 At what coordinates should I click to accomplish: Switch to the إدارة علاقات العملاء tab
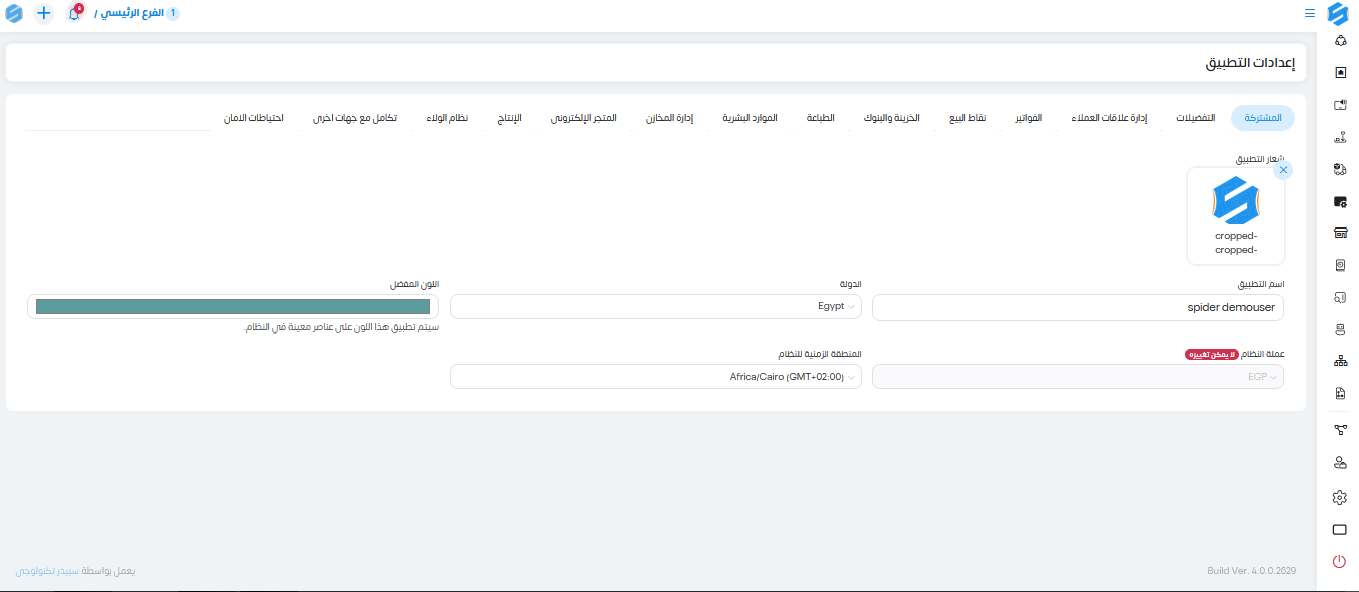(x=1109, y=118)
